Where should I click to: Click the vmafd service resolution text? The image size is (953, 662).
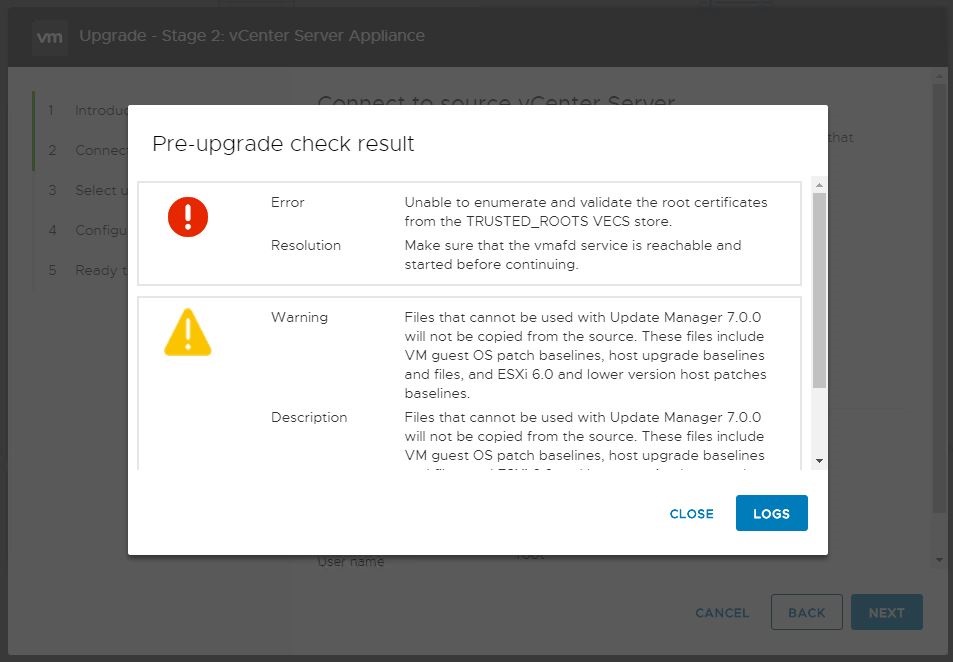point(573,255)
